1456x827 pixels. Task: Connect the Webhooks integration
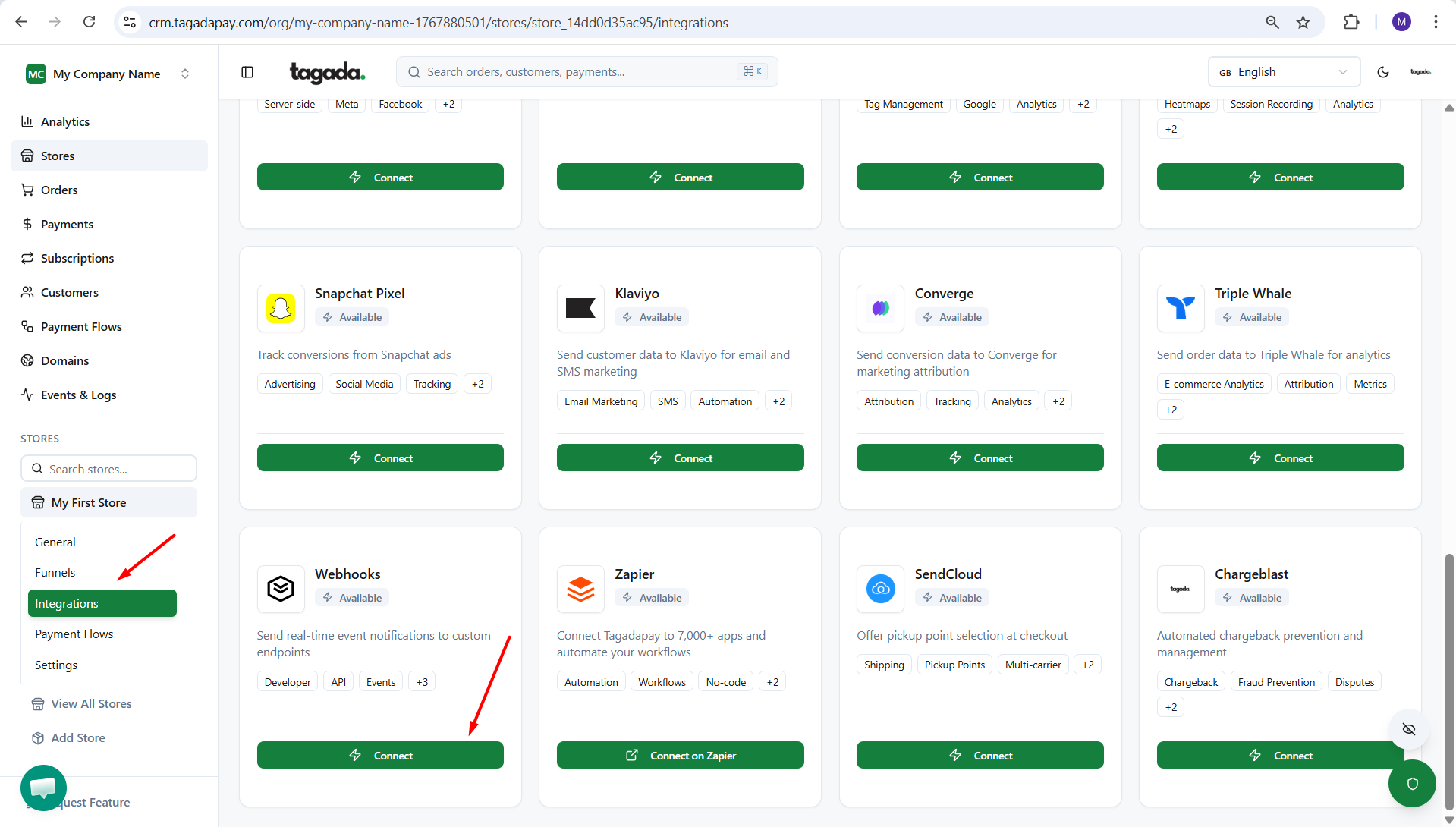380,756
